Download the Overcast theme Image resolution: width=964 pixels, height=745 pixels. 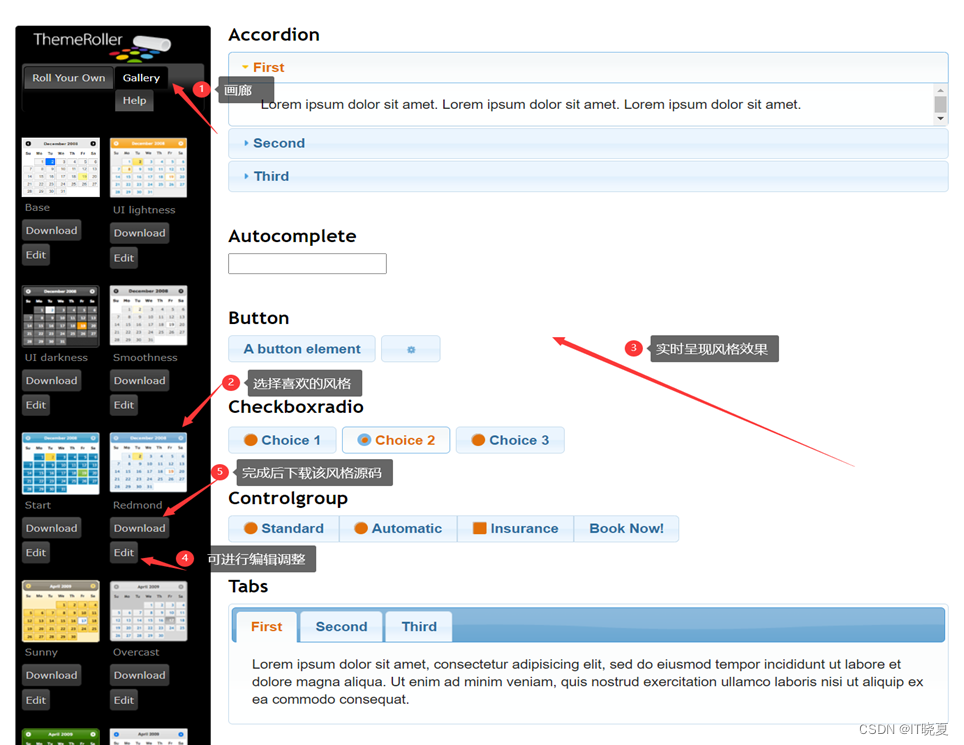point(140,675)
